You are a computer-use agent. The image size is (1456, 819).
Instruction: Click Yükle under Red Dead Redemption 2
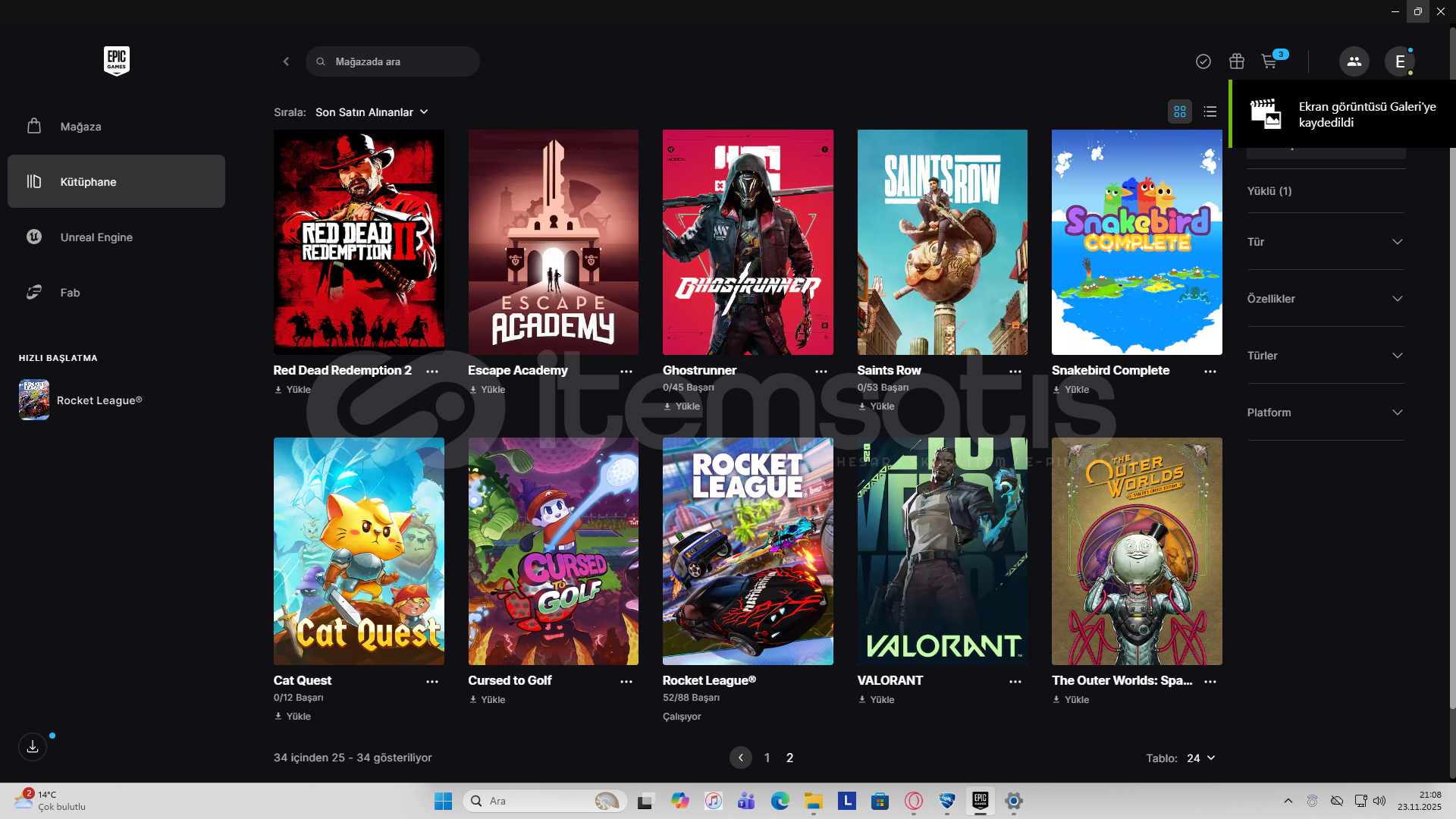click(293, 390)
